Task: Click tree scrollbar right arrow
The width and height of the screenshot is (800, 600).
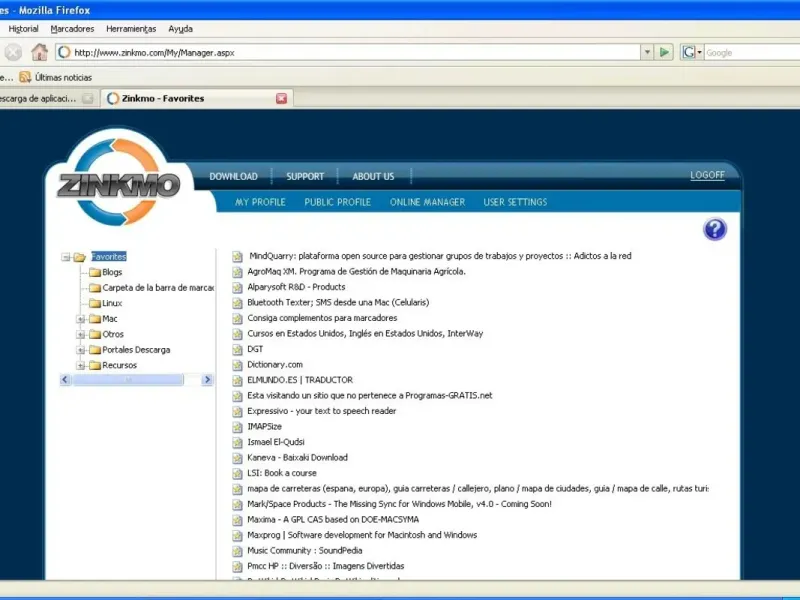Action: click(x=207, y=380)
